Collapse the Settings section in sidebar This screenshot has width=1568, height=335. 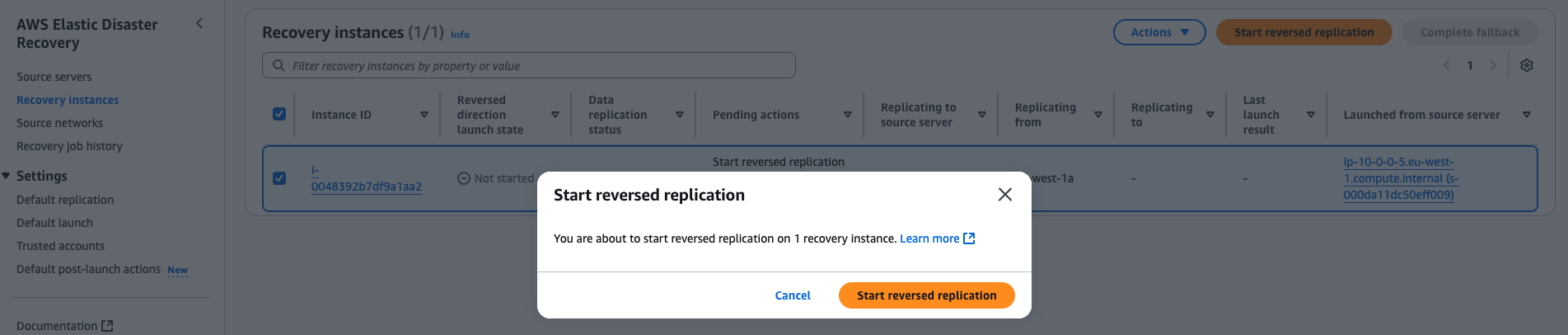click(x=7, y=176)
